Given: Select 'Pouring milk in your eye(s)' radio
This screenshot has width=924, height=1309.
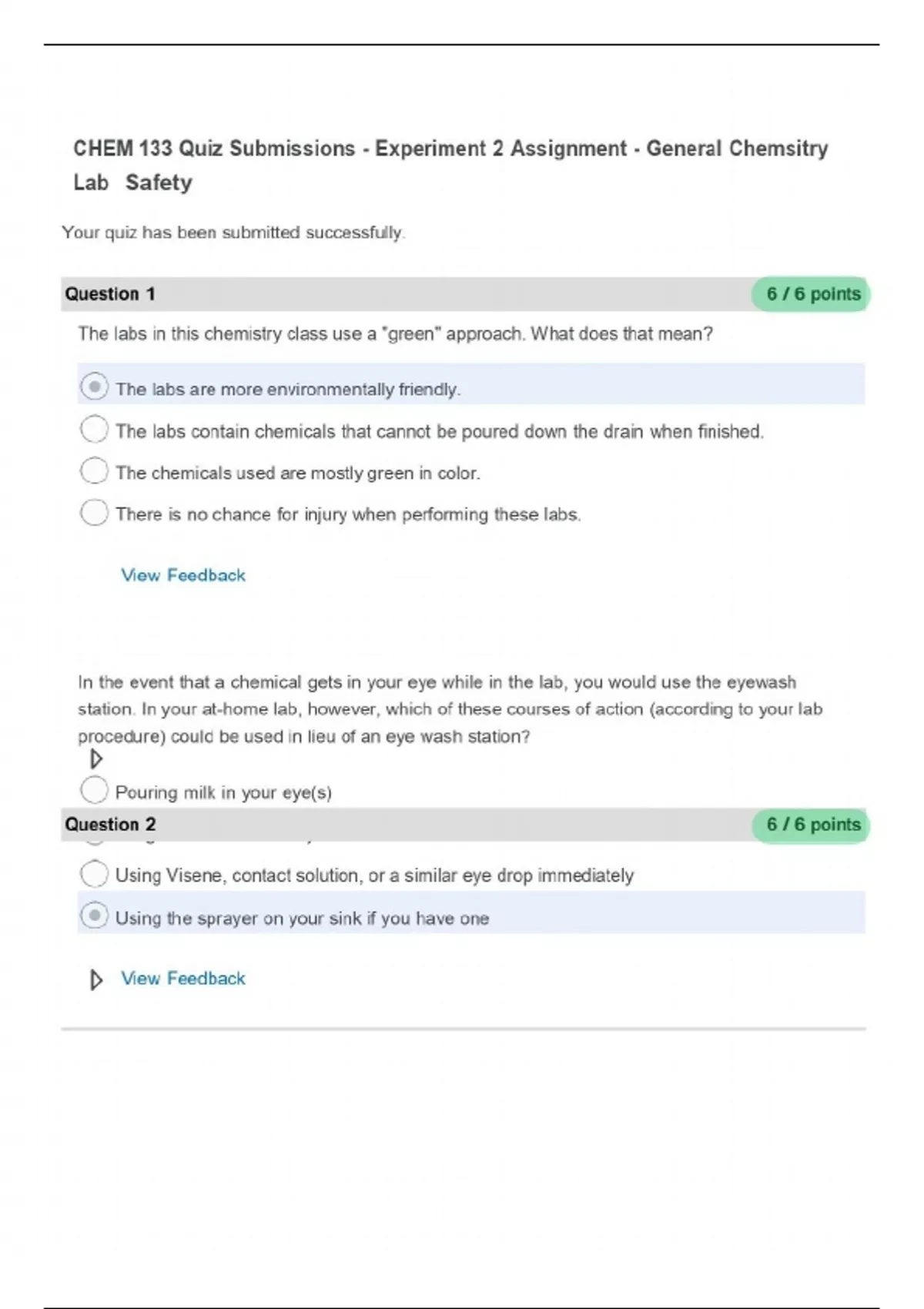Looking at the screenshot, I should pyautogui.click(x=94, y=790).
